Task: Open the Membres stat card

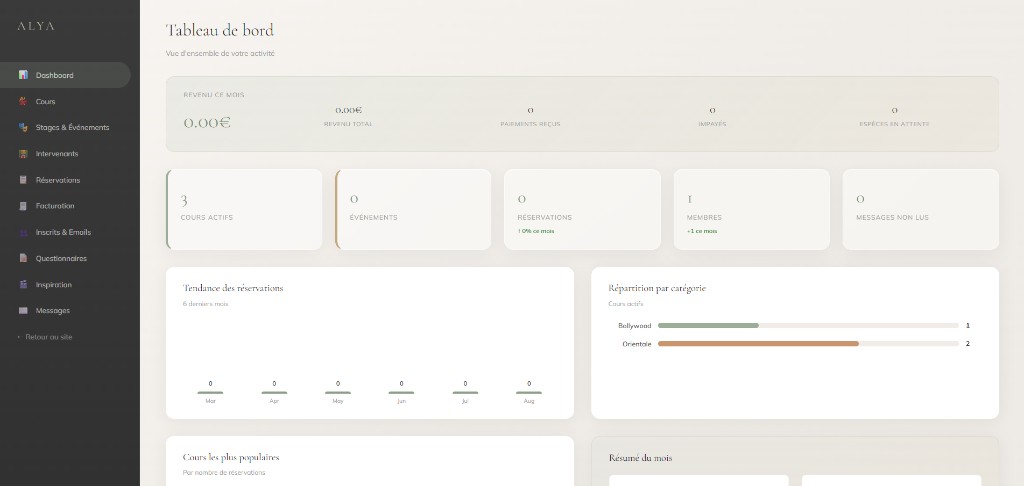Action: [752, 210]
